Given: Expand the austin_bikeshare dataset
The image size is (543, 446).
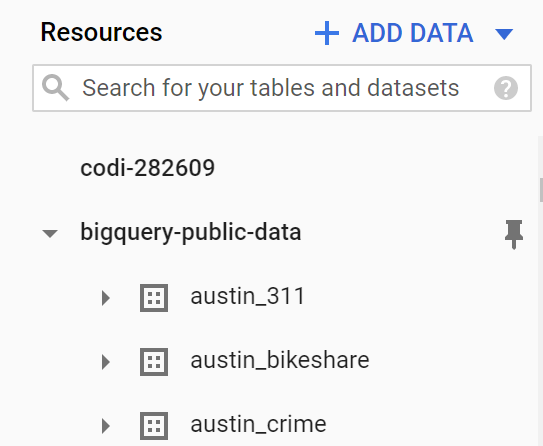Looking at the screenshot, I should click(106, 362).
